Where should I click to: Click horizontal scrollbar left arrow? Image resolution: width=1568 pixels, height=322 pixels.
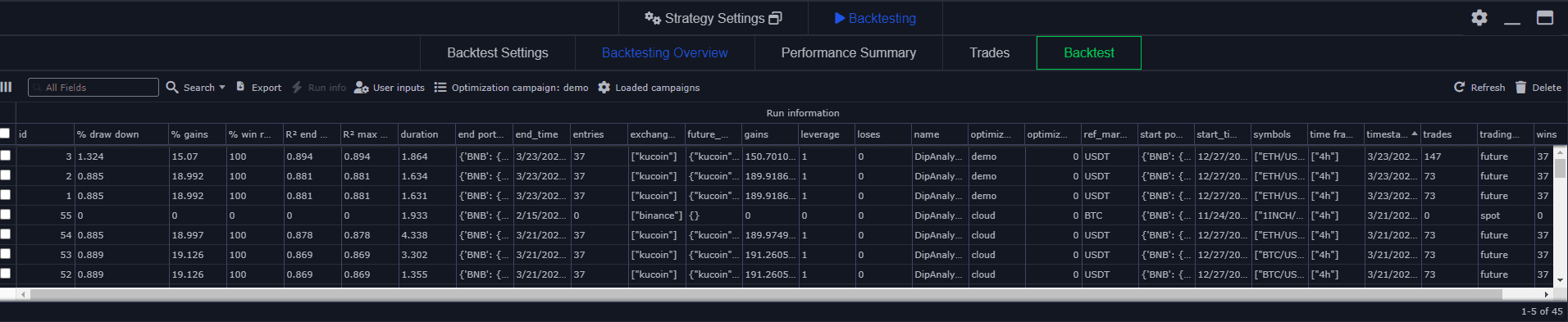23,294
